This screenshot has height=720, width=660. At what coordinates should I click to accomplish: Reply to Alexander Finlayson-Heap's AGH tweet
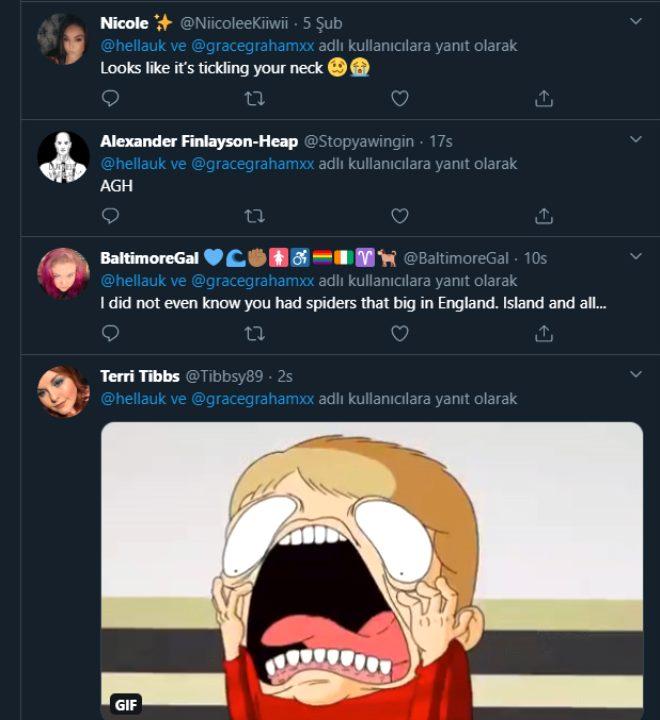point(110,216)
